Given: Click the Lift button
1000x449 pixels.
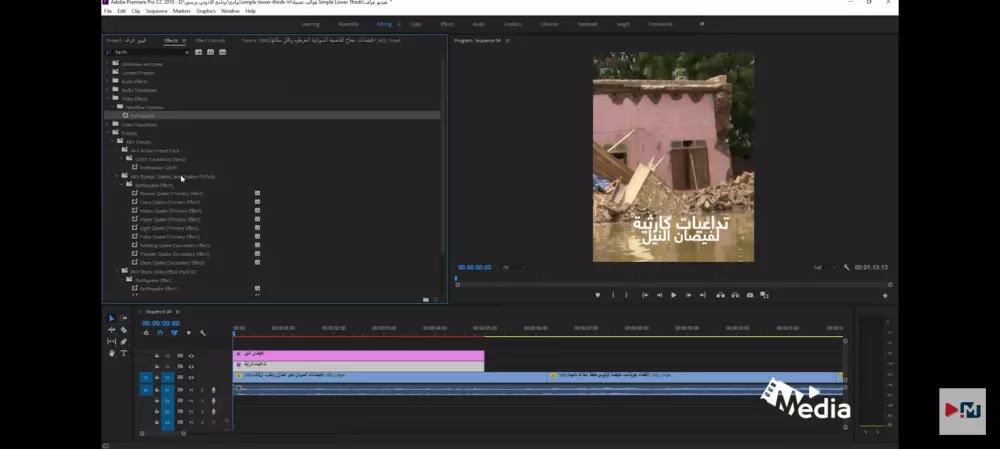Looking at the screenshot, I should (x=720, y=295).
